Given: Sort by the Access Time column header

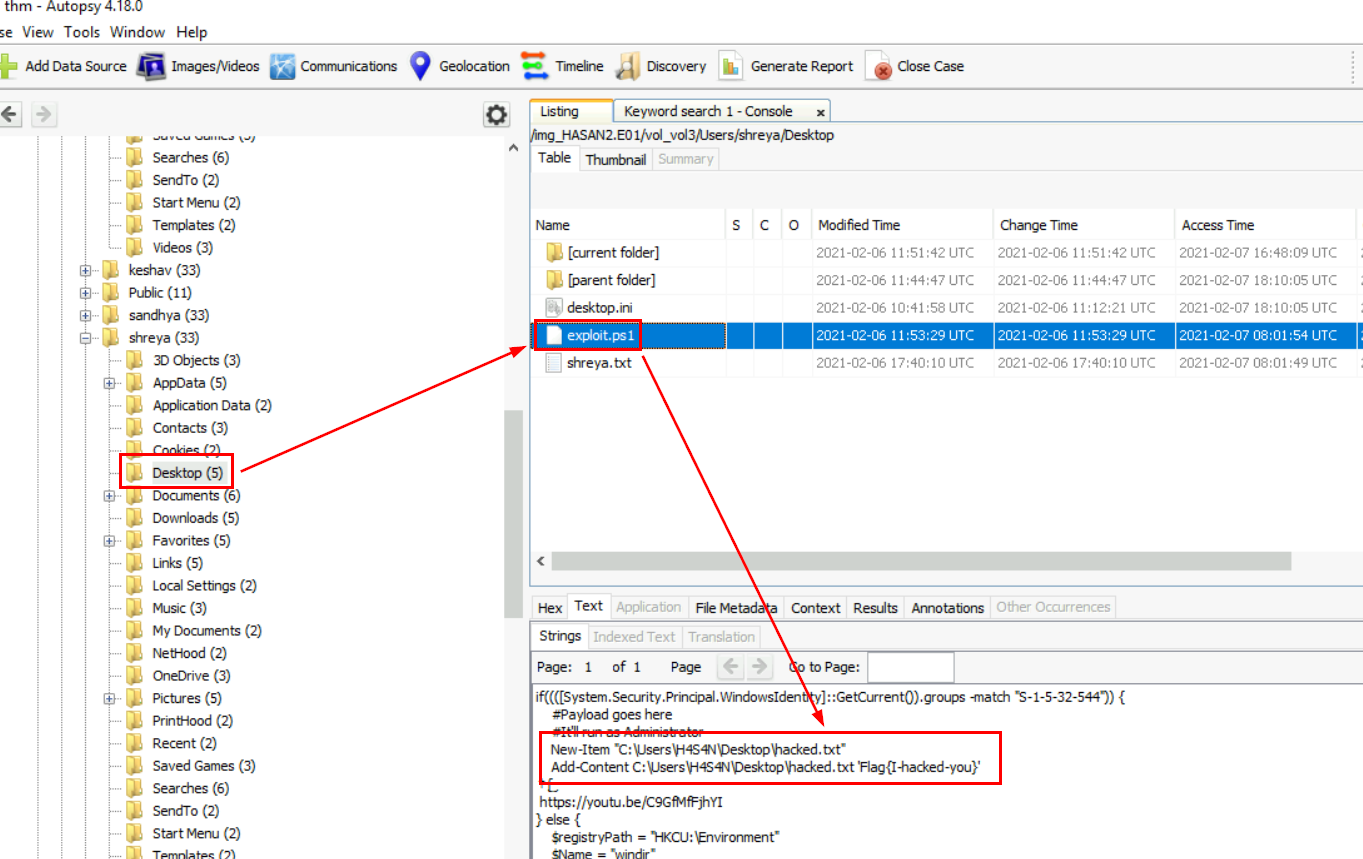Looking at the screenshot, I should 1266,225.
